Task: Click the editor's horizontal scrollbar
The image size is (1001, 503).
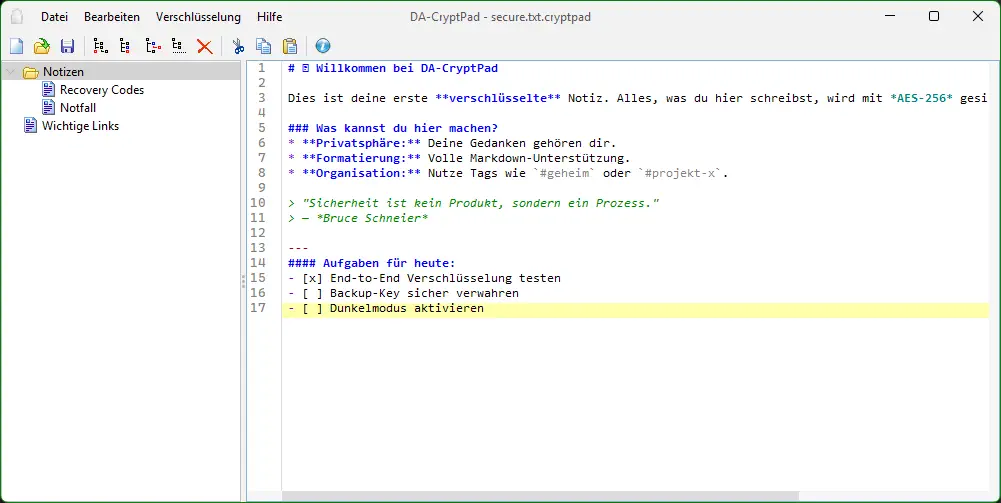Action: (x=540, y=496)
